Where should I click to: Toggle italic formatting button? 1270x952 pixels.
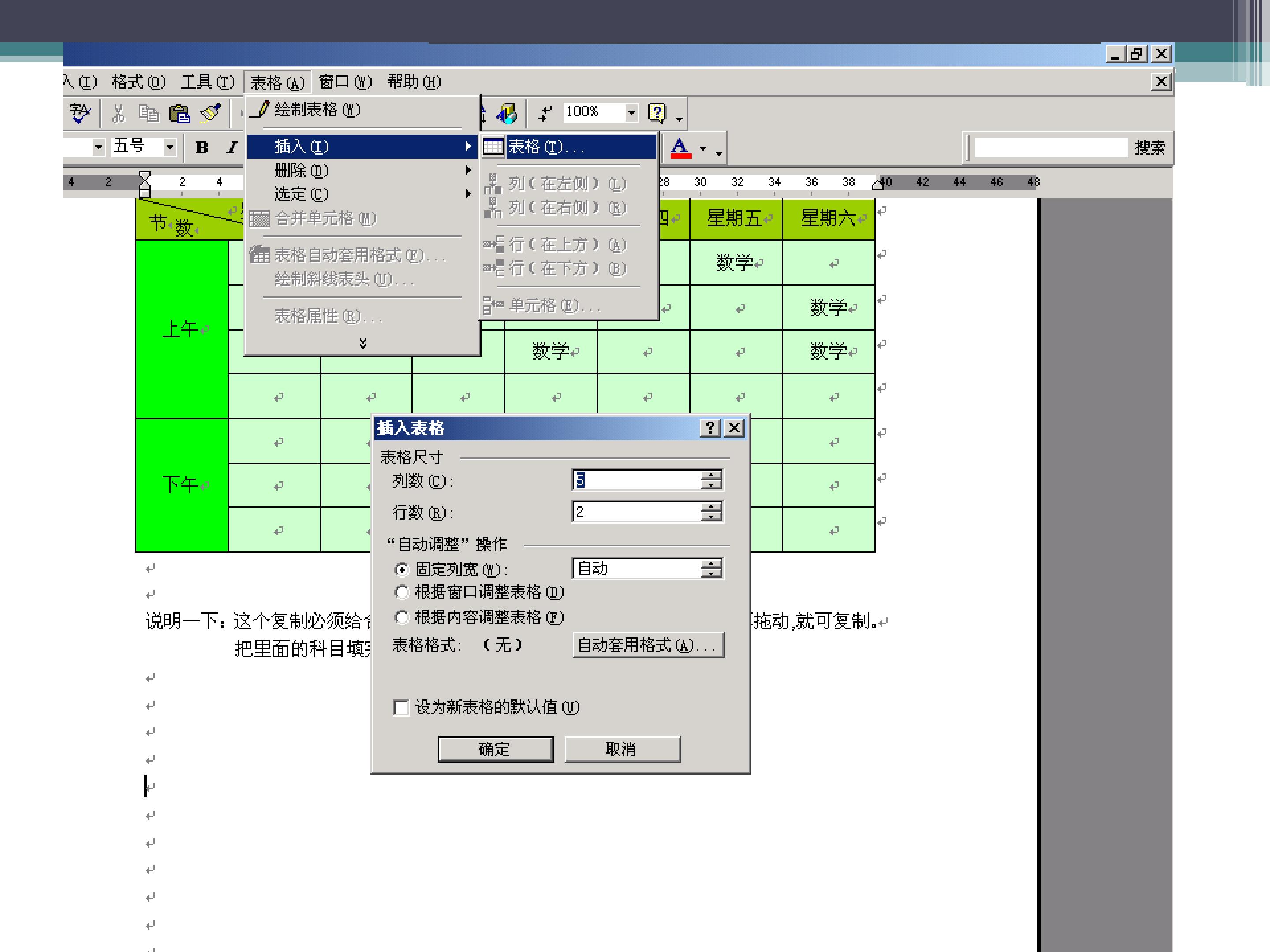232,148
